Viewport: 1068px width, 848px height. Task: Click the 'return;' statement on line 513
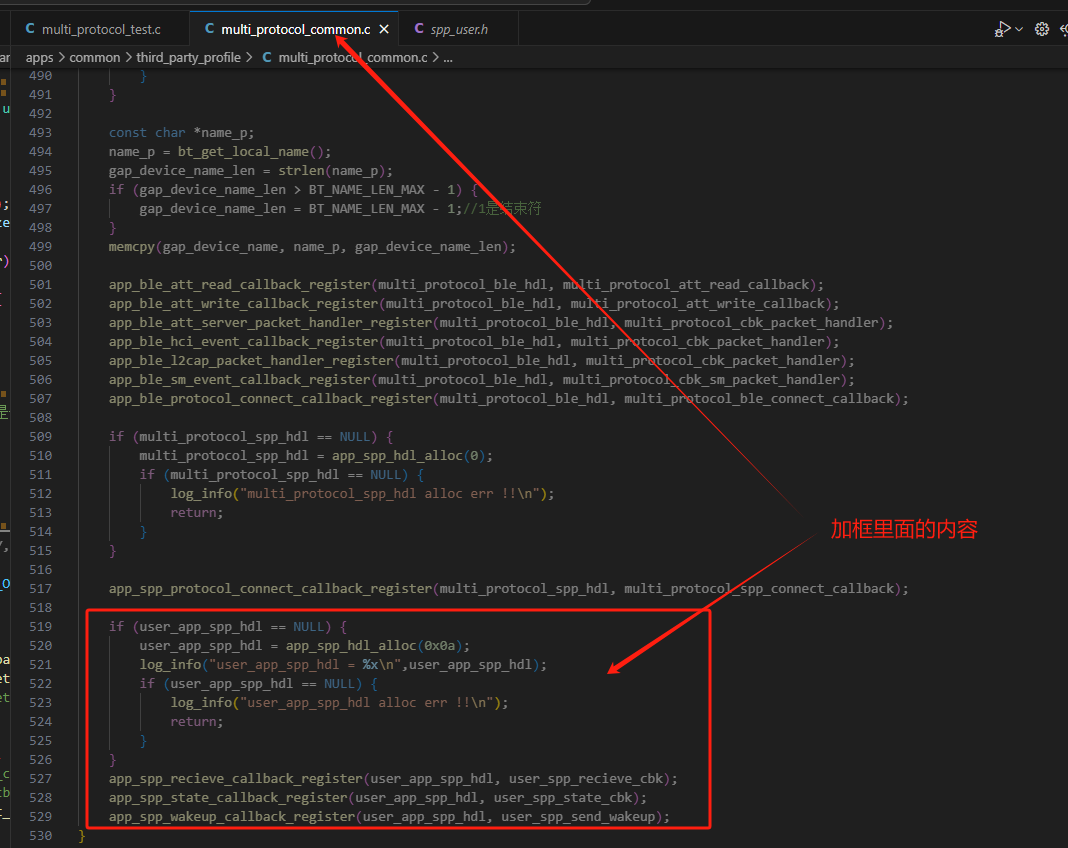point(197,513)
